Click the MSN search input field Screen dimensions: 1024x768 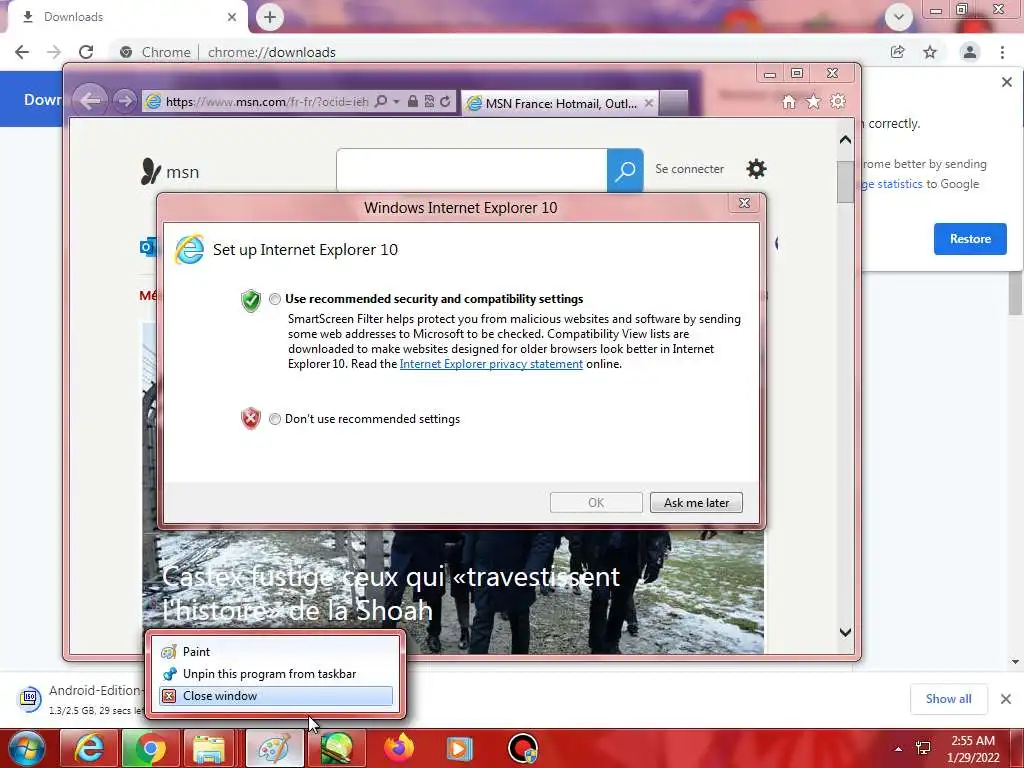click(x=472, y=170)
